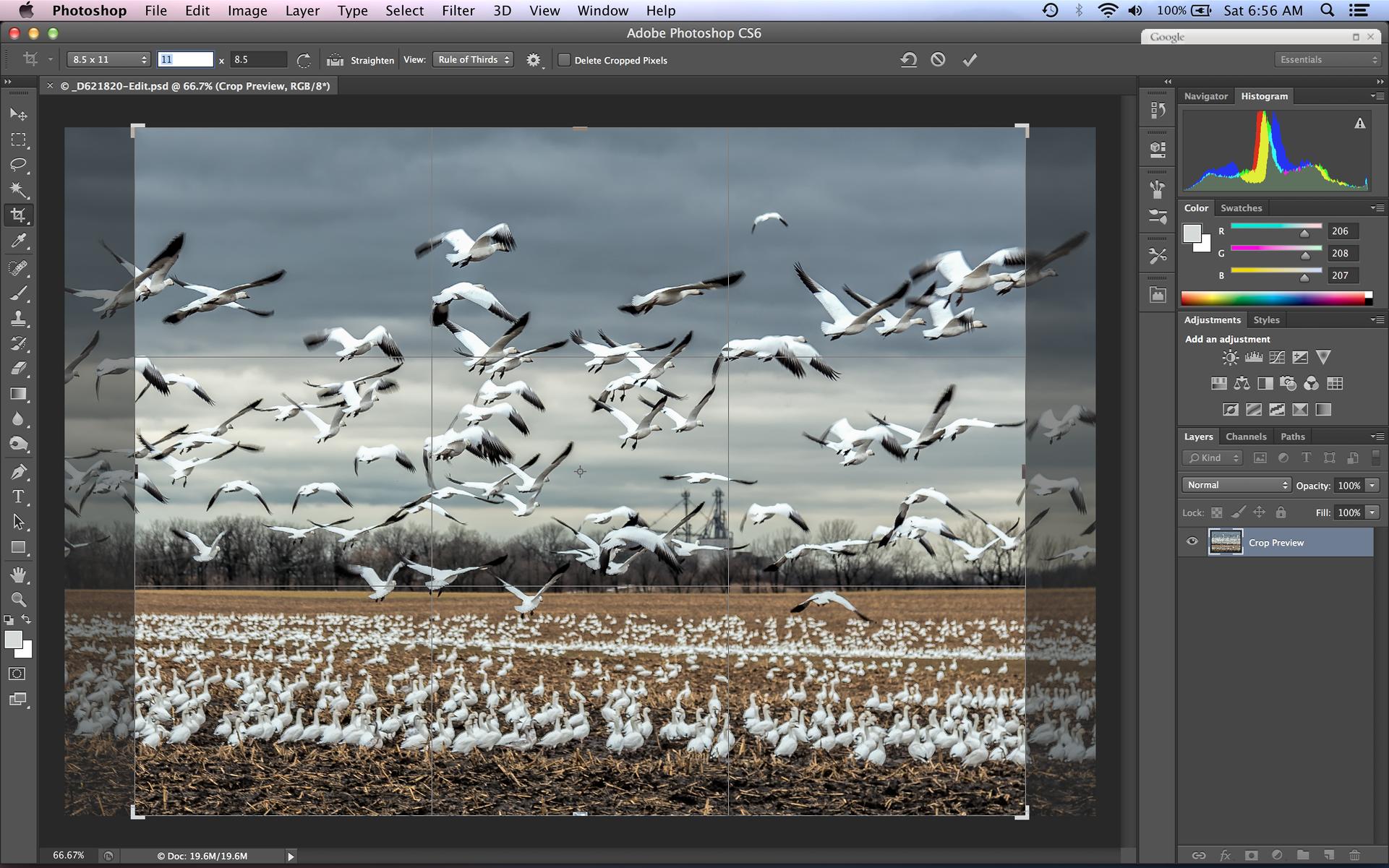Hide the Crop Preview layer
Image resolution: width=1389 pixels, height=868 pixels.
click(x=1192, y=542)
